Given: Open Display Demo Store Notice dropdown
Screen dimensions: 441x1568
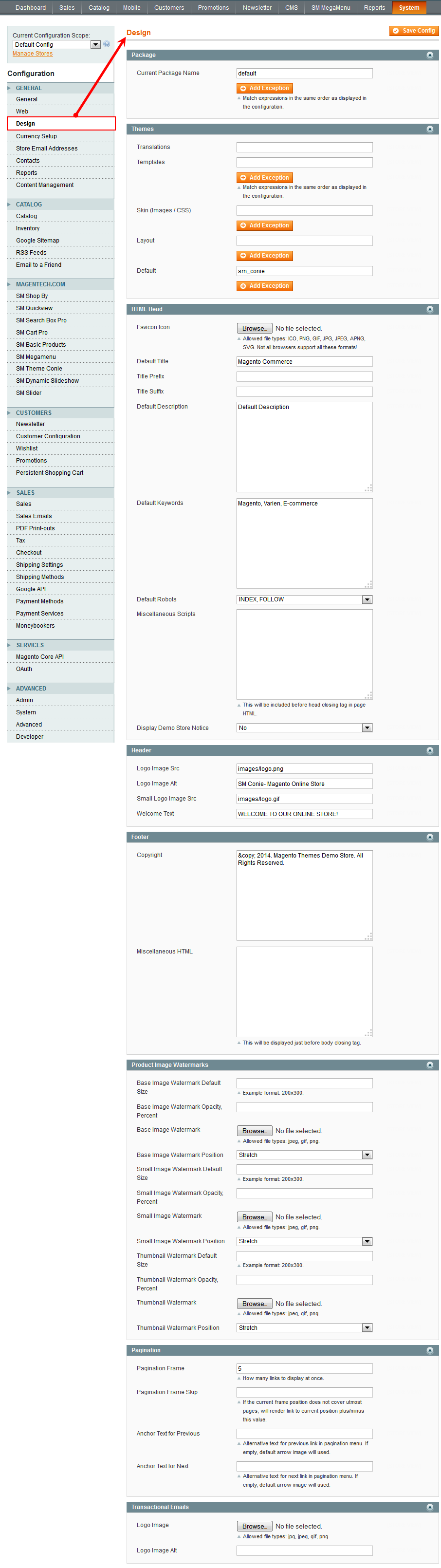Looking at the screenshot, I should [304, 728].
